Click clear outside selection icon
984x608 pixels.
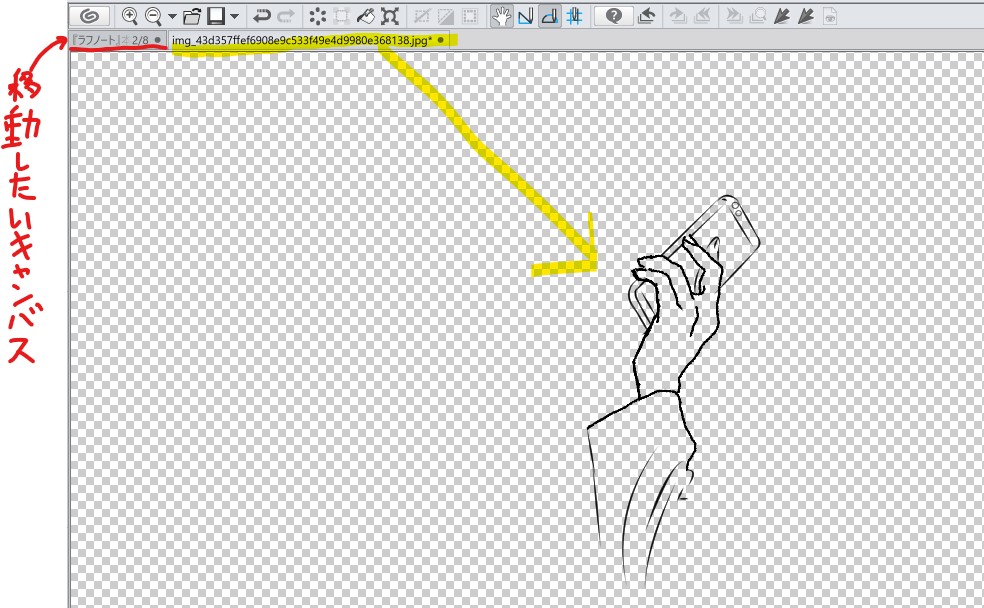pyautogui.click(x=342, y=16)
